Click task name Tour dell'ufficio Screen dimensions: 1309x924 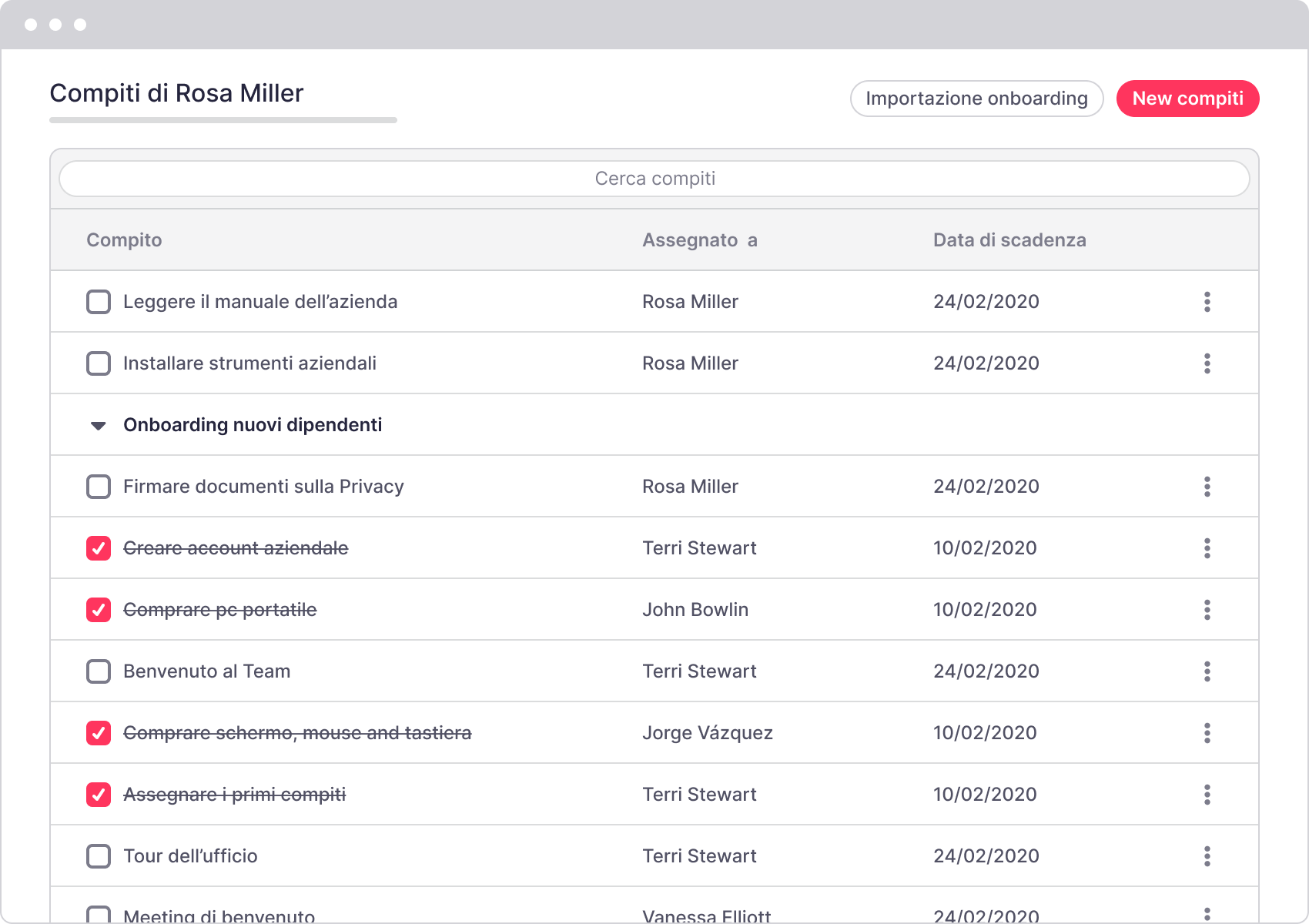point(190,856)
